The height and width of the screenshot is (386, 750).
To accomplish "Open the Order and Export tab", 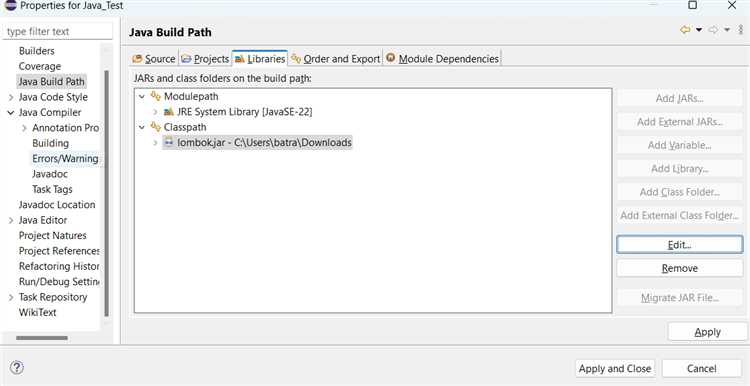I will tap(335, 59).
